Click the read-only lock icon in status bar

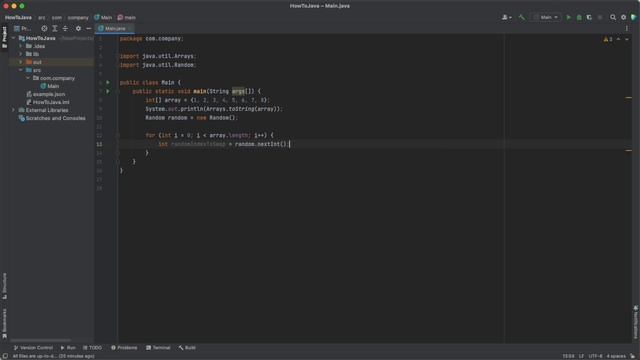point(632,356)
